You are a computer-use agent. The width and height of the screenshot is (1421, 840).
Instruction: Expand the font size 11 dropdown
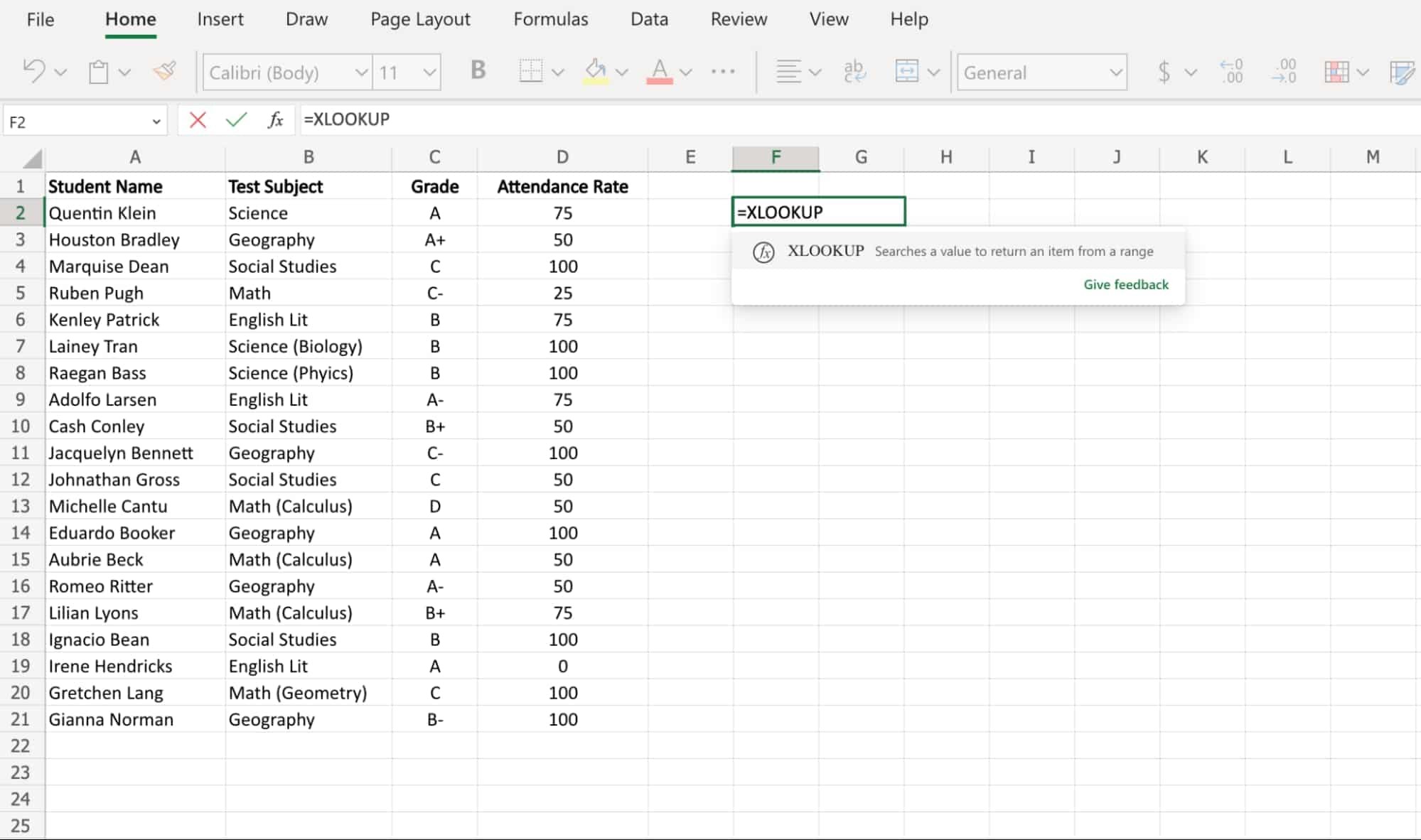click(x=429, y=72)
